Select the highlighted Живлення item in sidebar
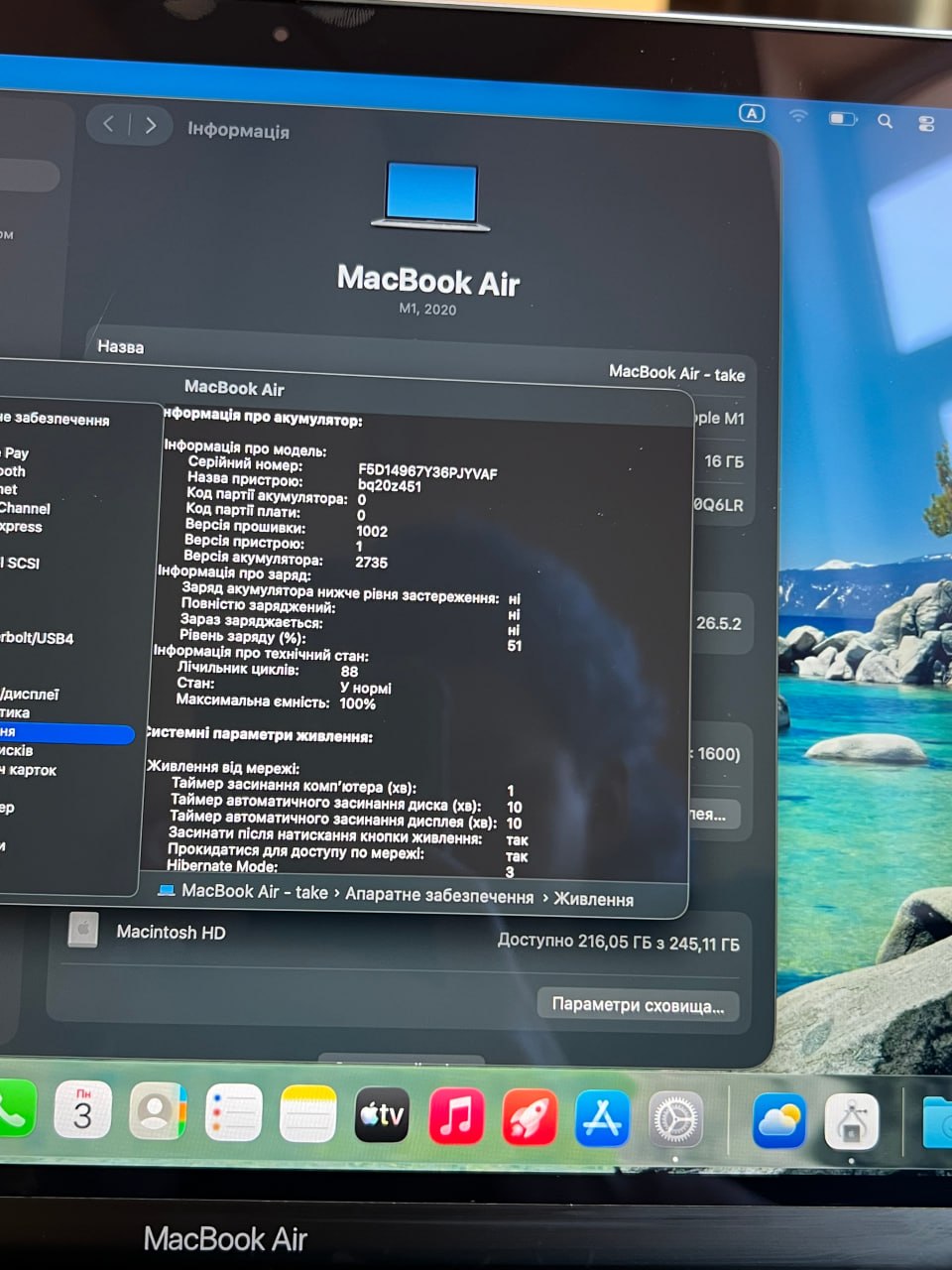This screenshot has height=1270, width=952. [66, 732]
